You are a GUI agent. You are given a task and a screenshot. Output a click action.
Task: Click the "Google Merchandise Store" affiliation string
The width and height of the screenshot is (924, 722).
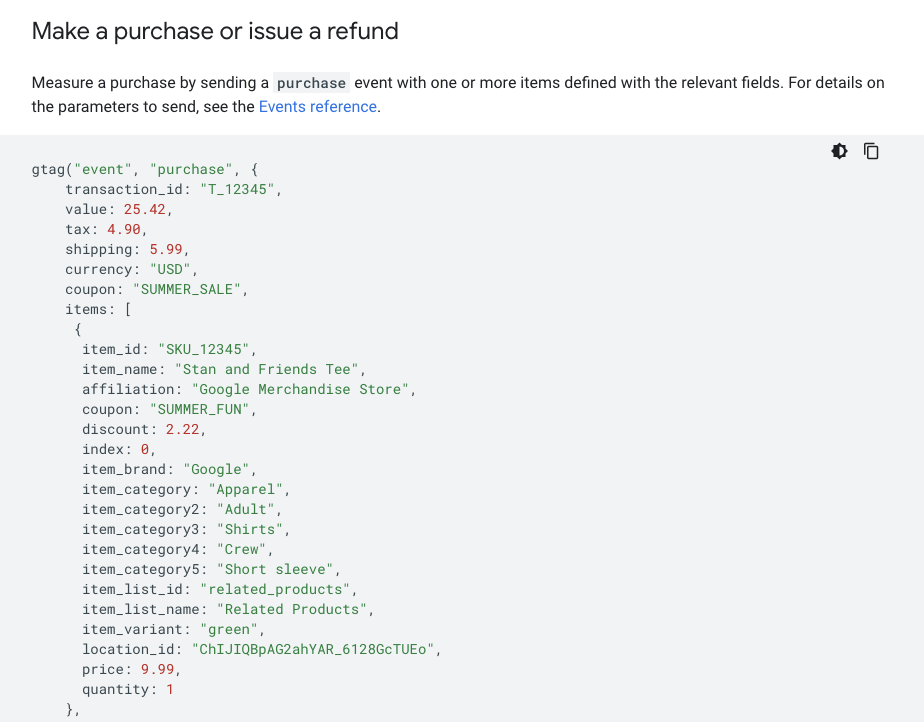pos(300,389)
